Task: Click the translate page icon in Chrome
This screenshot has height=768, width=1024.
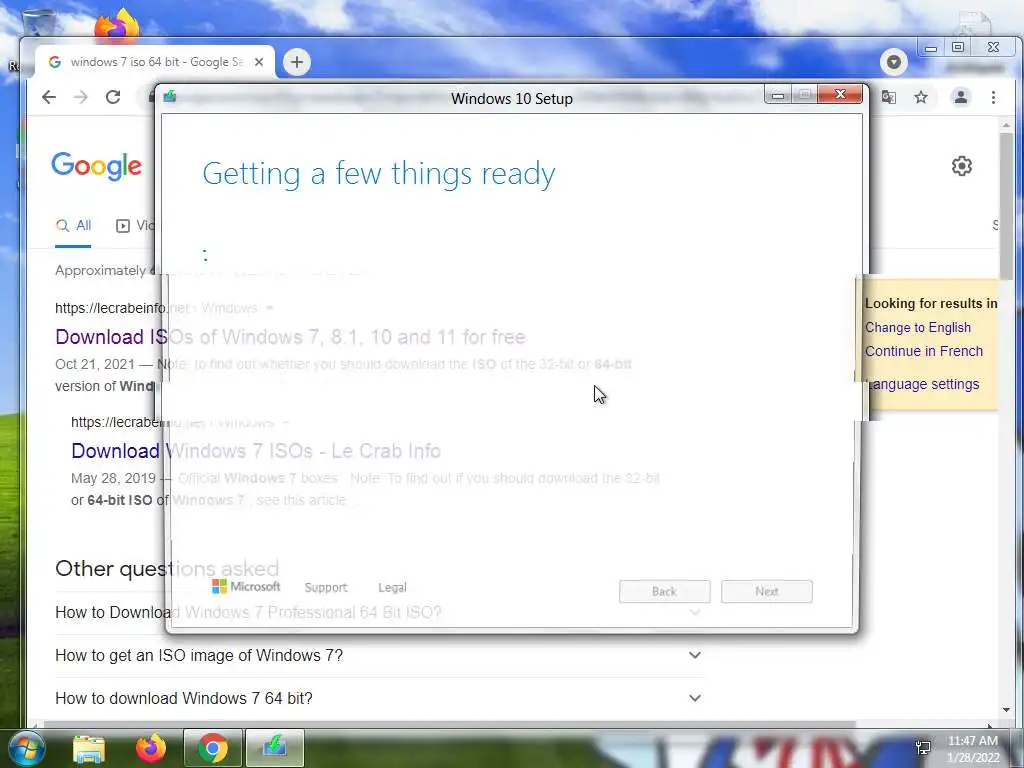Action: click(889, 97)
